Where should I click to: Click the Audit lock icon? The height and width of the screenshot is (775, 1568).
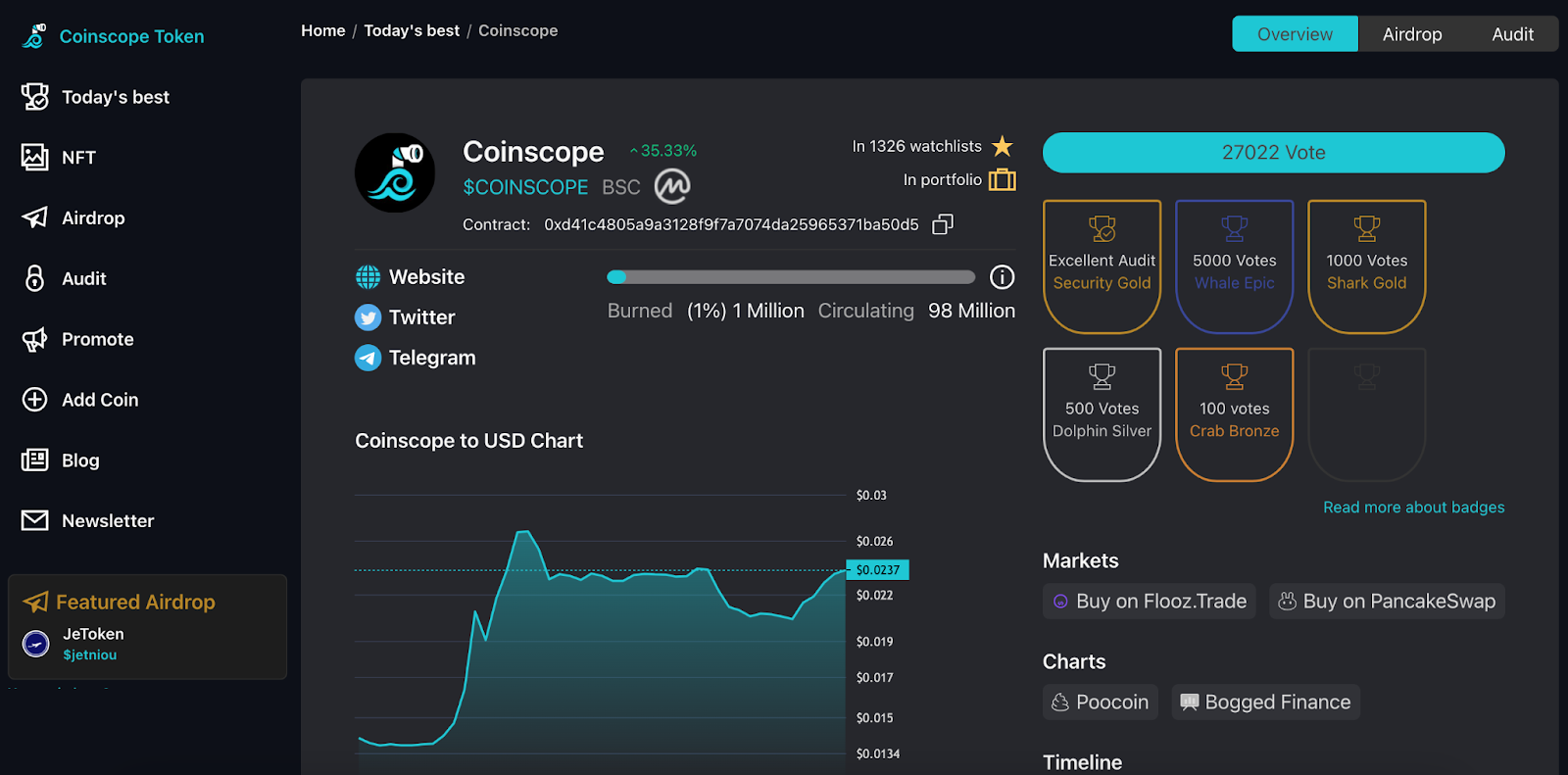(35, 278)
